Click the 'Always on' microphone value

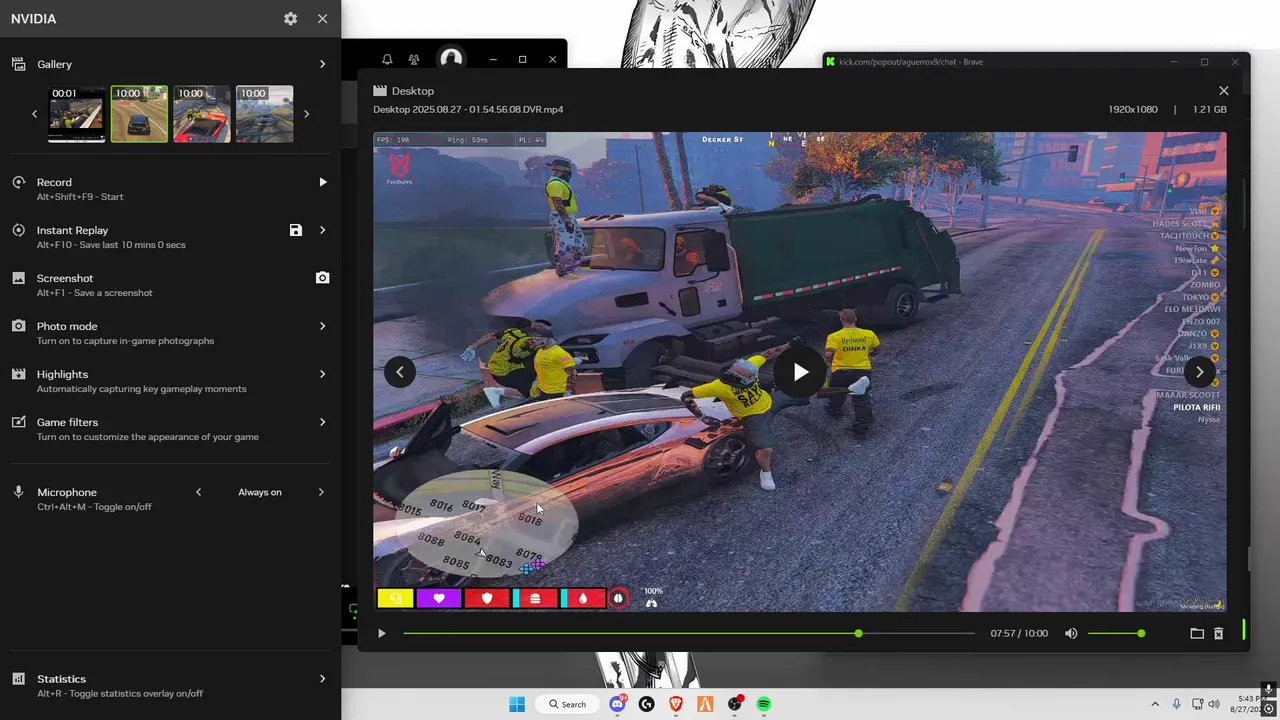pyautogui.click(x=260, y=492)
